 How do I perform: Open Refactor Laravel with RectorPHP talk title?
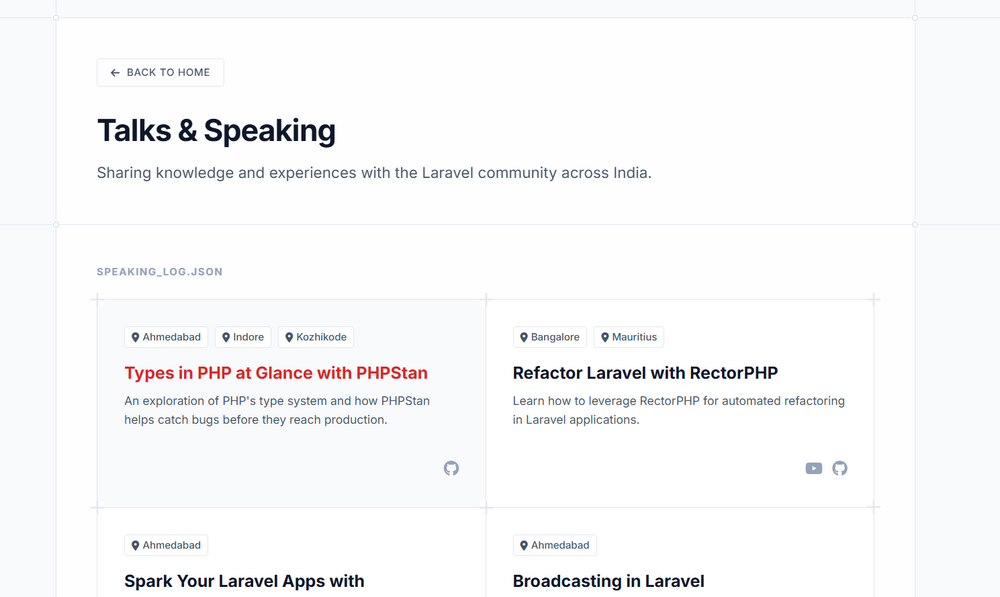coord(645,373)
